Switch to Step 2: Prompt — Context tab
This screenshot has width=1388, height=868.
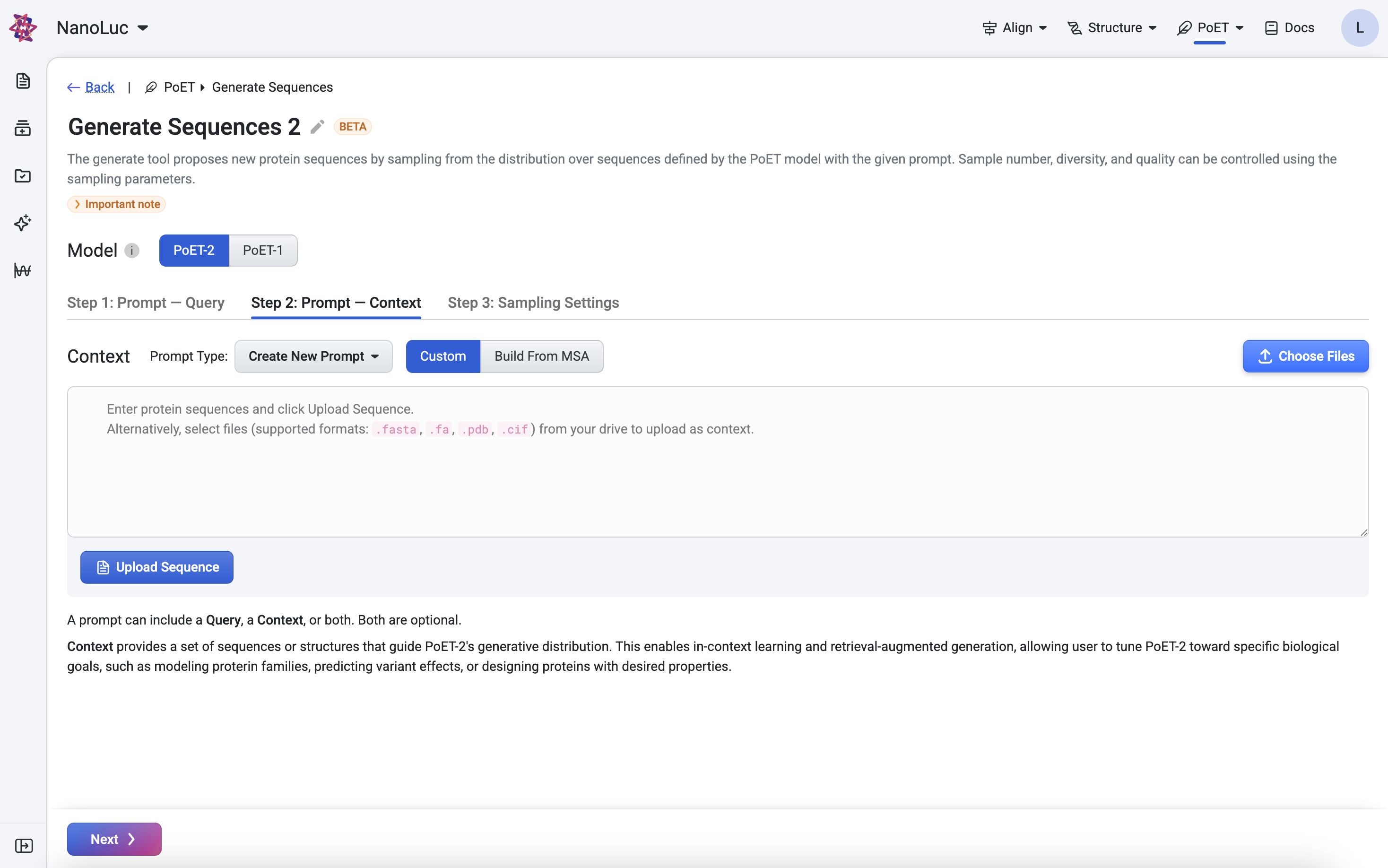[x=336, y=303]
